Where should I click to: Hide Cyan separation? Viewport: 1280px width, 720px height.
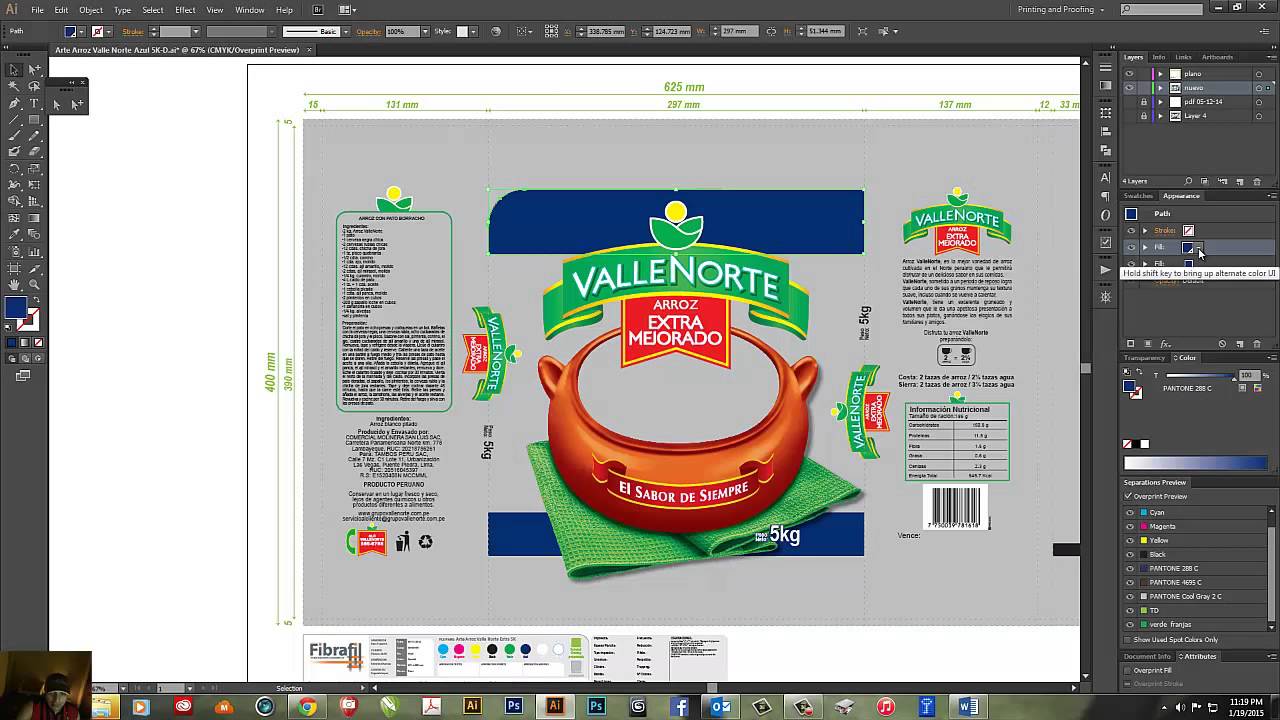[1130, 512]
